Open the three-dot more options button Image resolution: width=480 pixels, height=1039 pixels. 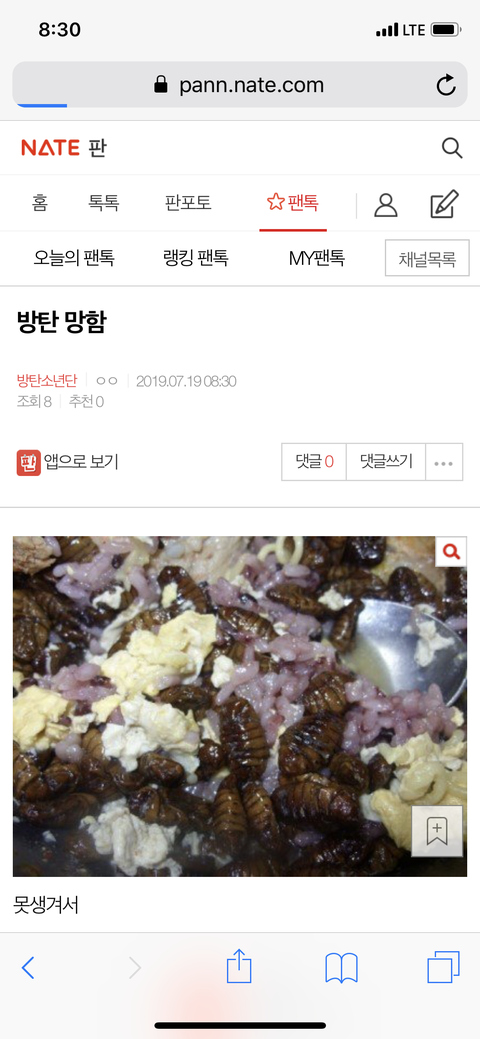click(x=444, y=462)
